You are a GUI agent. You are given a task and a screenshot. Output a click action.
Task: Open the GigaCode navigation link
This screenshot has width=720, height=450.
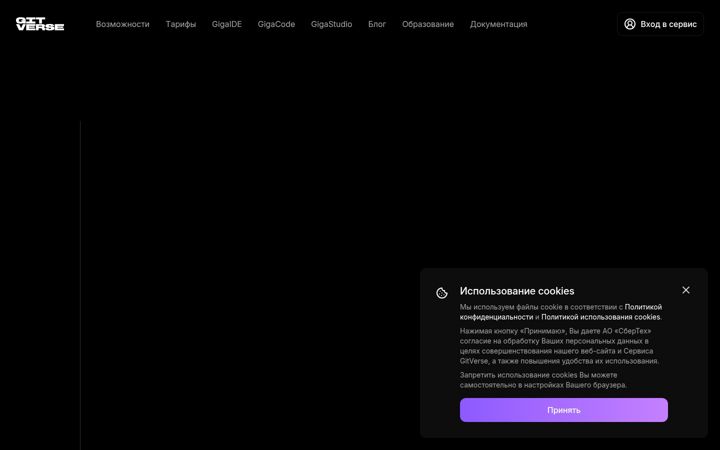276,24
